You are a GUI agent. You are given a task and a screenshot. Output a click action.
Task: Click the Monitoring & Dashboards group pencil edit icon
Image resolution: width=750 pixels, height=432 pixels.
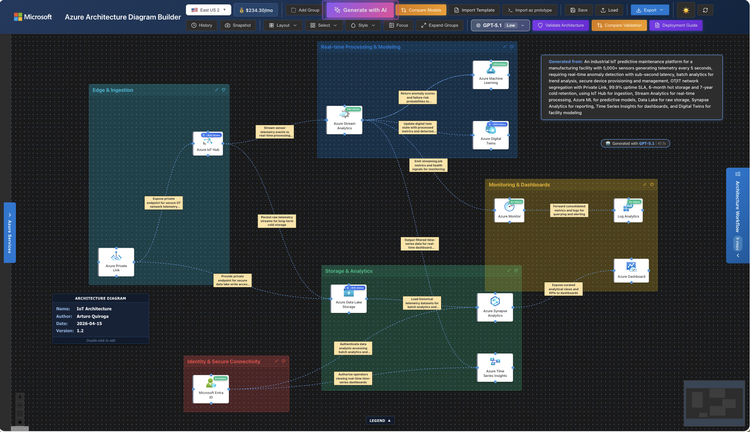pyautogui.click(x=644, y=184)
